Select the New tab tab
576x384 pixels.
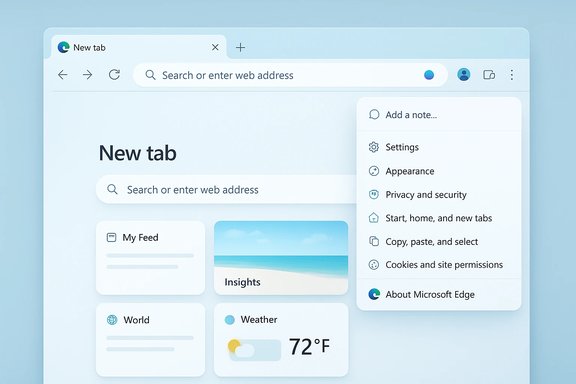click(x=139, y=47)
